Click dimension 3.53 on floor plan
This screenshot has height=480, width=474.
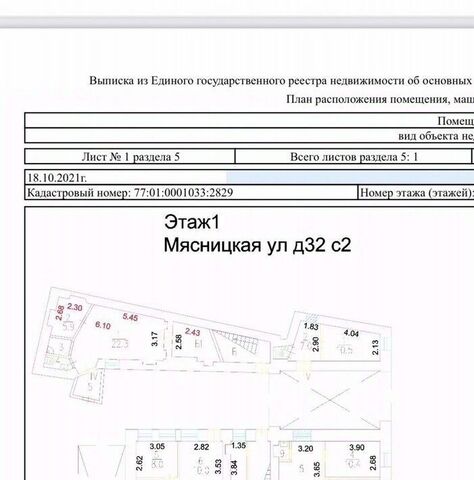(x=218, y=466)
